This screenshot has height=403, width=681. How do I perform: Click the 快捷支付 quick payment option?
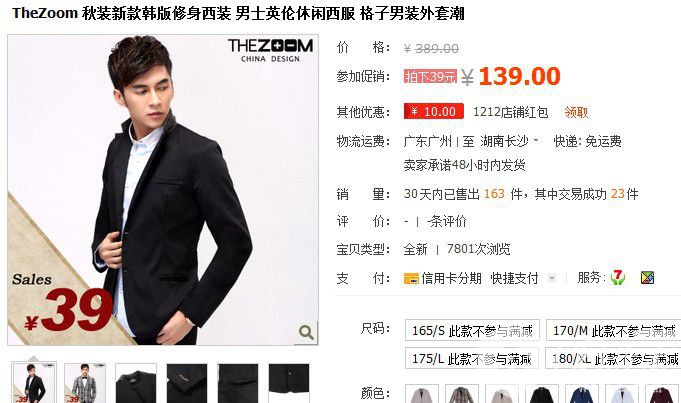click(514, 278)
